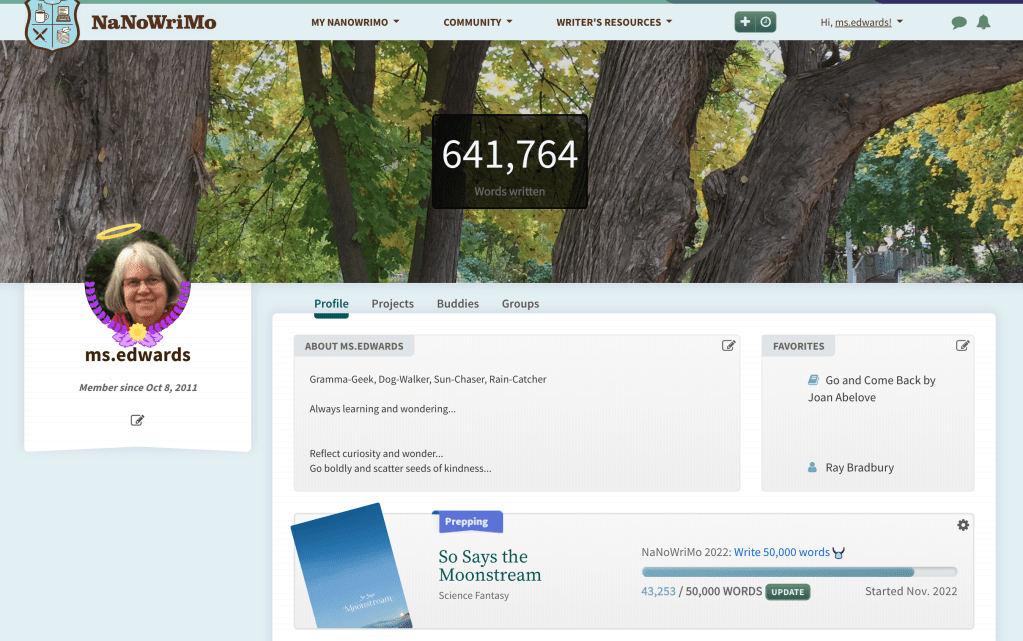The height and width of the screenshot is (641, 1023).
Task: Edit the Favorites section
Action: [x=962, y=346]
